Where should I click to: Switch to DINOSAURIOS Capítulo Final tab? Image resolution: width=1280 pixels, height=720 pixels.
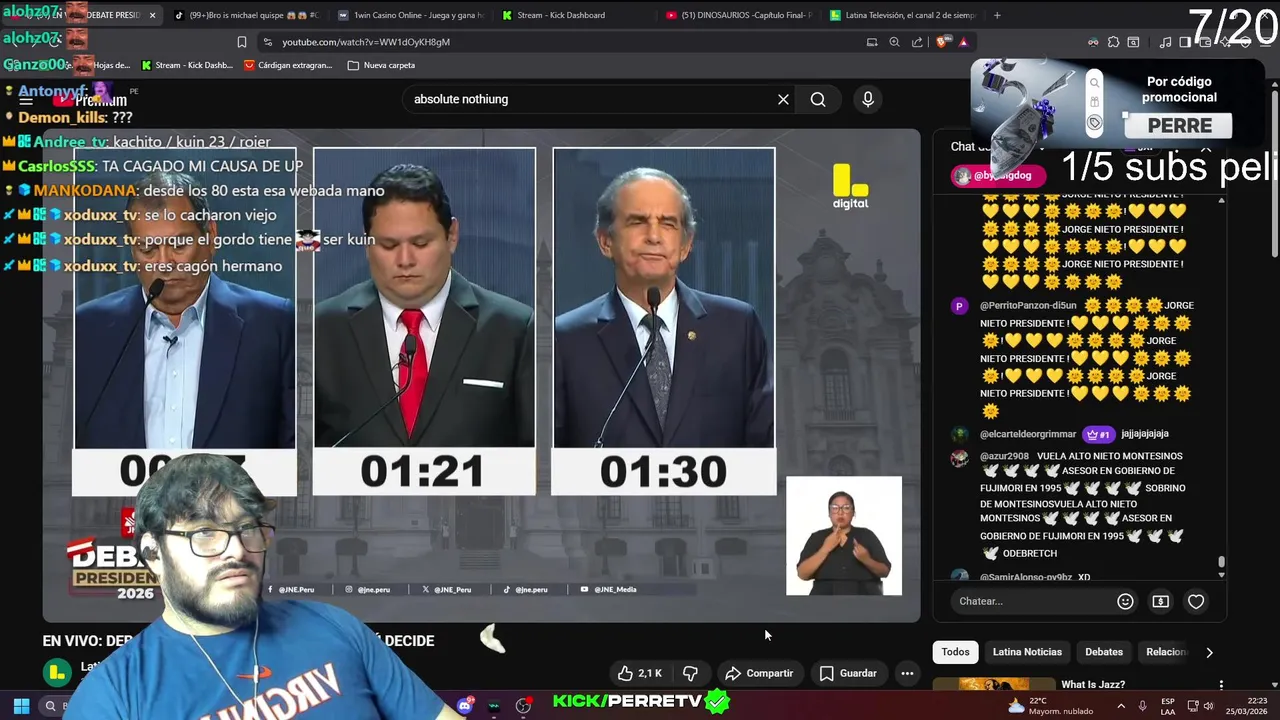[738, 15]
